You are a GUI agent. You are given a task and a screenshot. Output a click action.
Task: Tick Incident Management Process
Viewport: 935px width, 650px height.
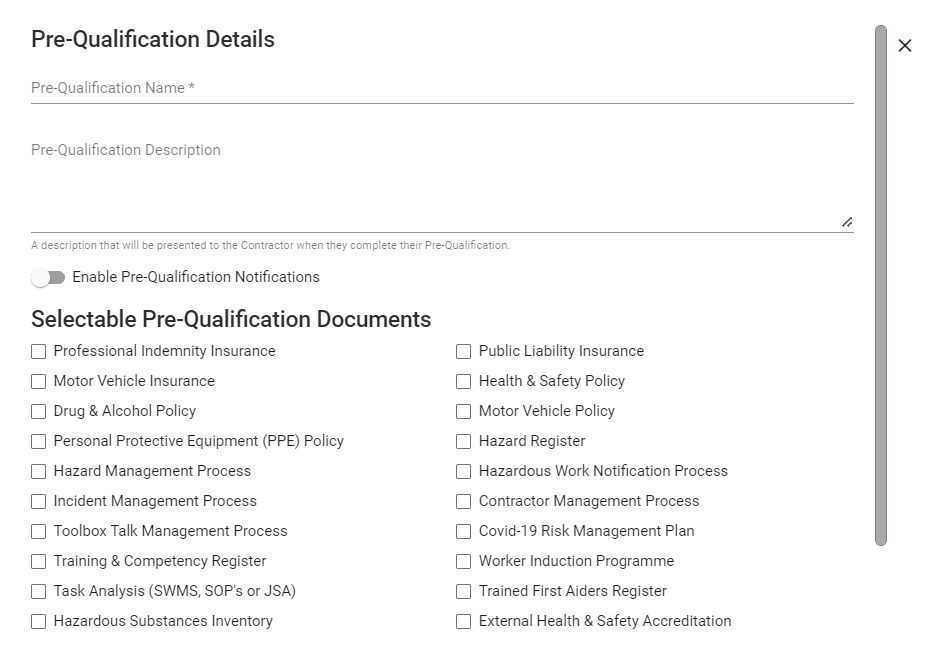click(39, 502)
